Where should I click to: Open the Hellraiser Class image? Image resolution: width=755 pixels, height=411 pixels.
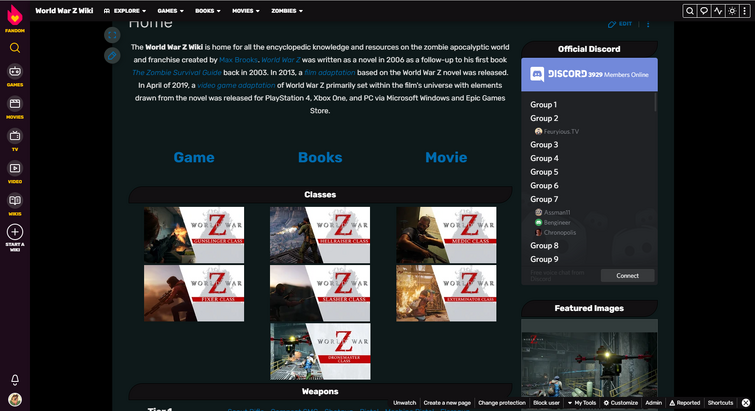click(320, 235)
